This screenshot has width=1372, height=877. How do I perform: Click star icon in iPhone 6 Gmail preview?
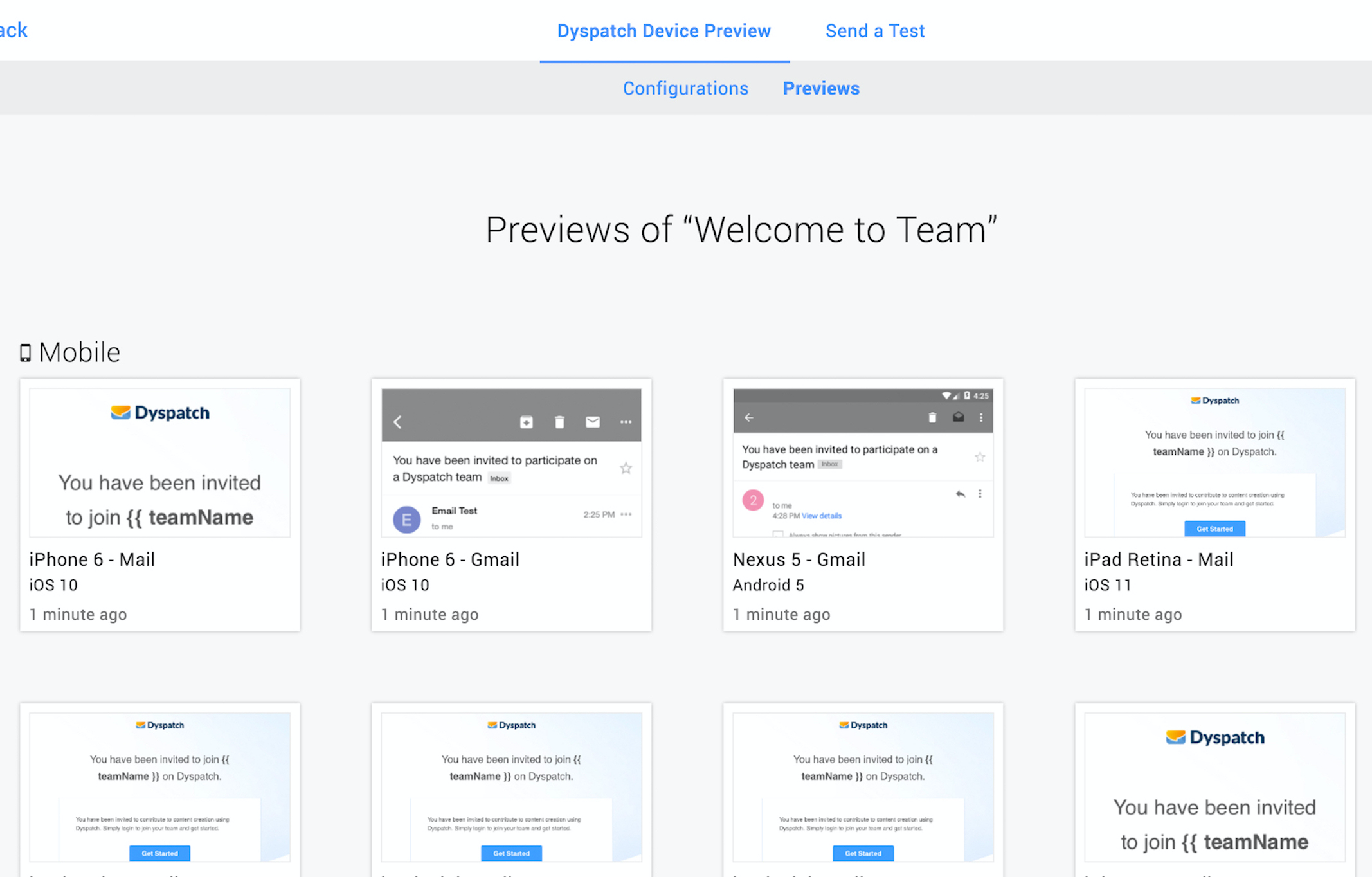(x=626, y=468)
